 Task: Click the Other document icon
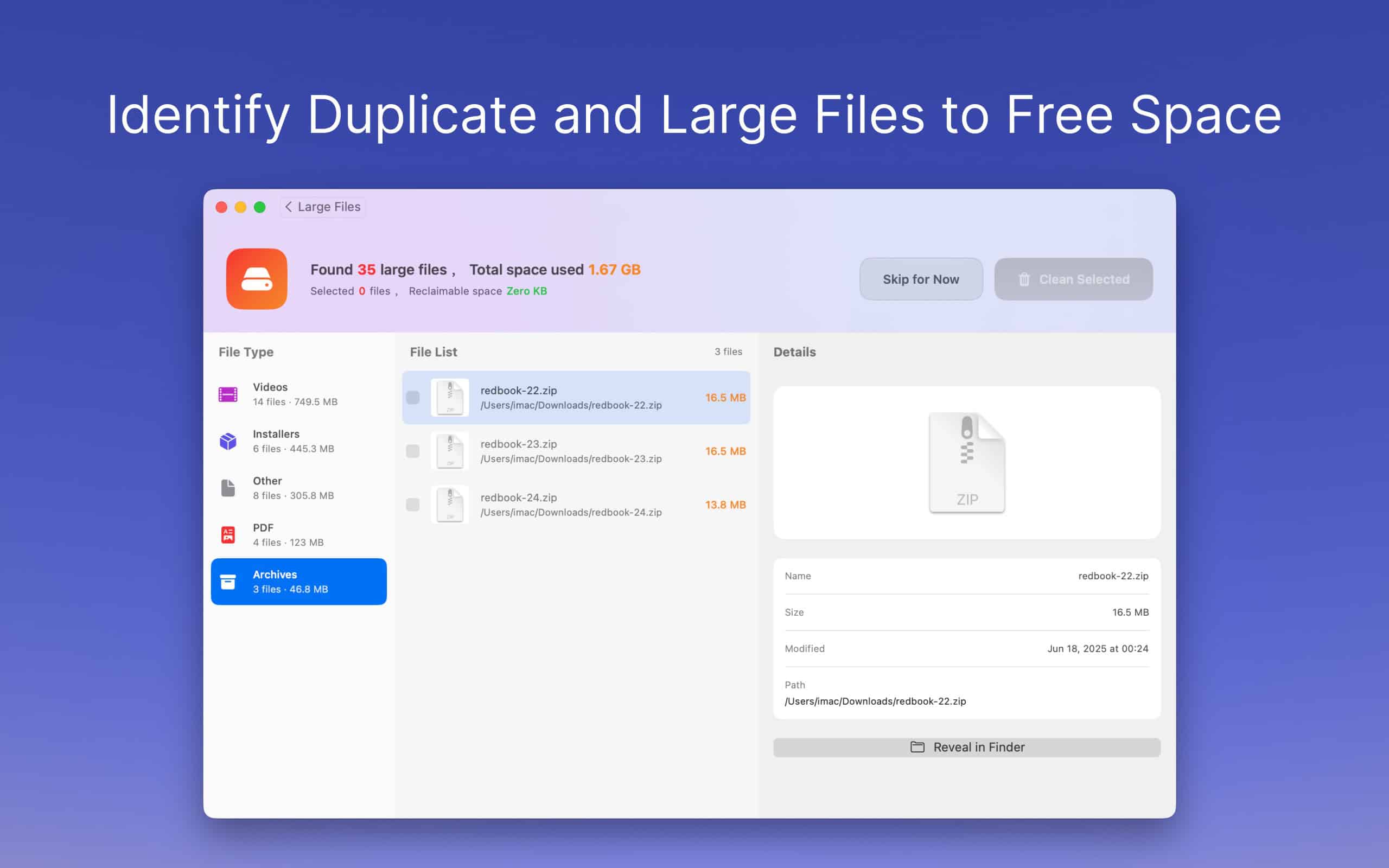pyautogui.click(x=228, y=488)
